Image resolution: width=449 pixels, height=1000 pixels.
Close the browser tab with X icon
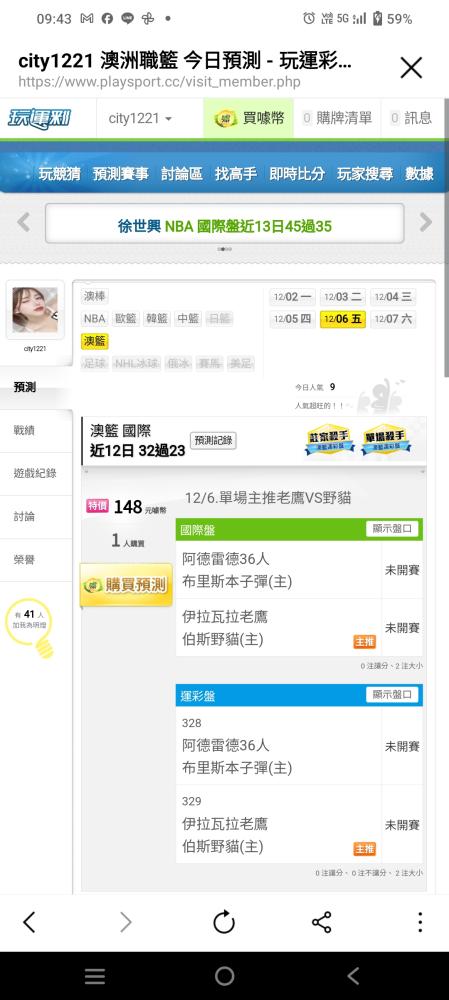click(x=411, y=68)
